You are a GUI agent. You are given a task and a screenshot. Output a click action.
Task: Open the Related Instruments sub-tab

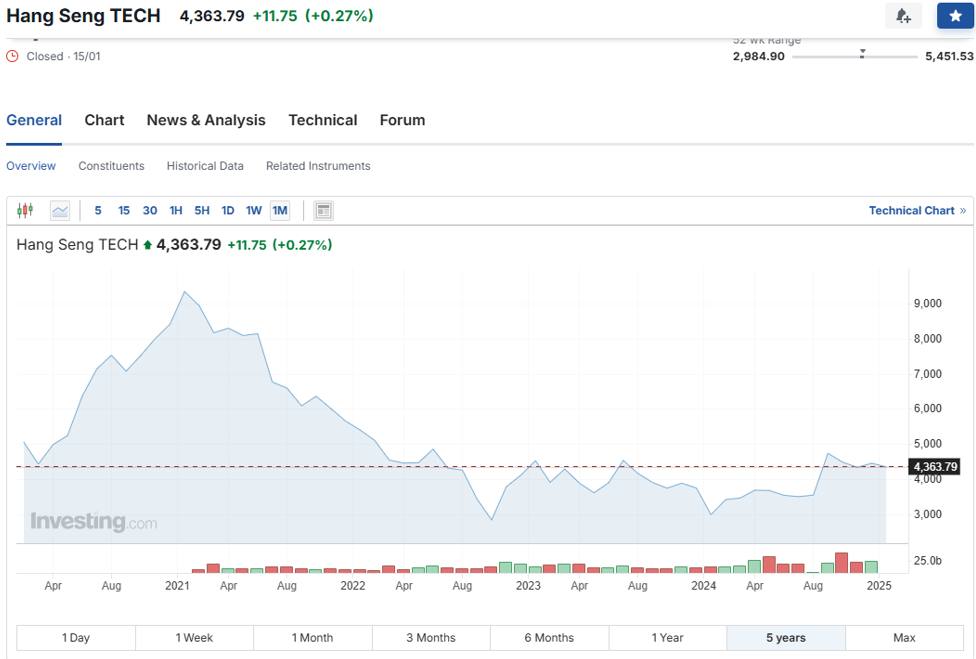pyautogui.click(x=318, y=166)
